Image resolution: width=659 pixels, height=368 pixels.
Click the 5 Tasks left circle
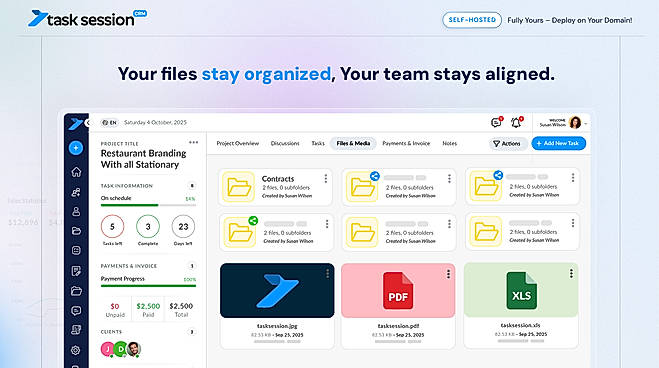click(112, 226)
